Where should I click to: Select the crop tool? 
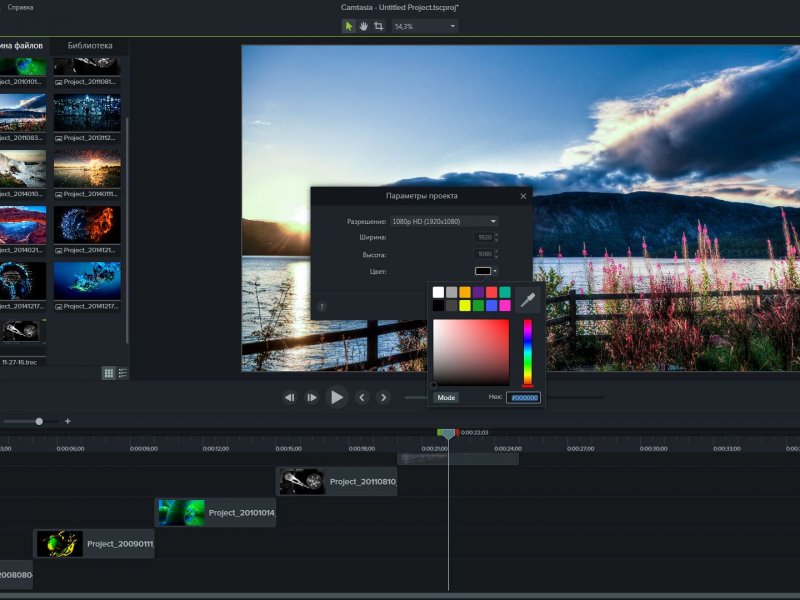point(379,26)
